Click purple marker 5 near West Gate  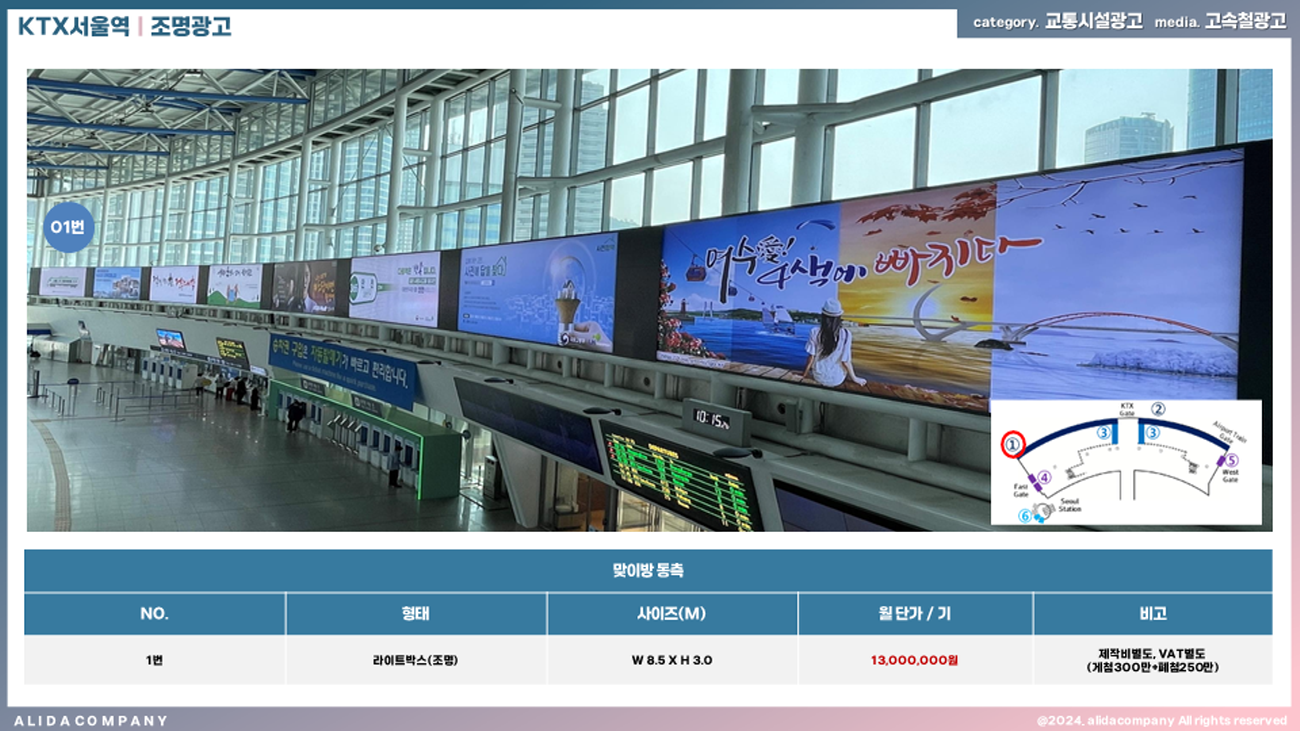click(x=1231, y=460)
